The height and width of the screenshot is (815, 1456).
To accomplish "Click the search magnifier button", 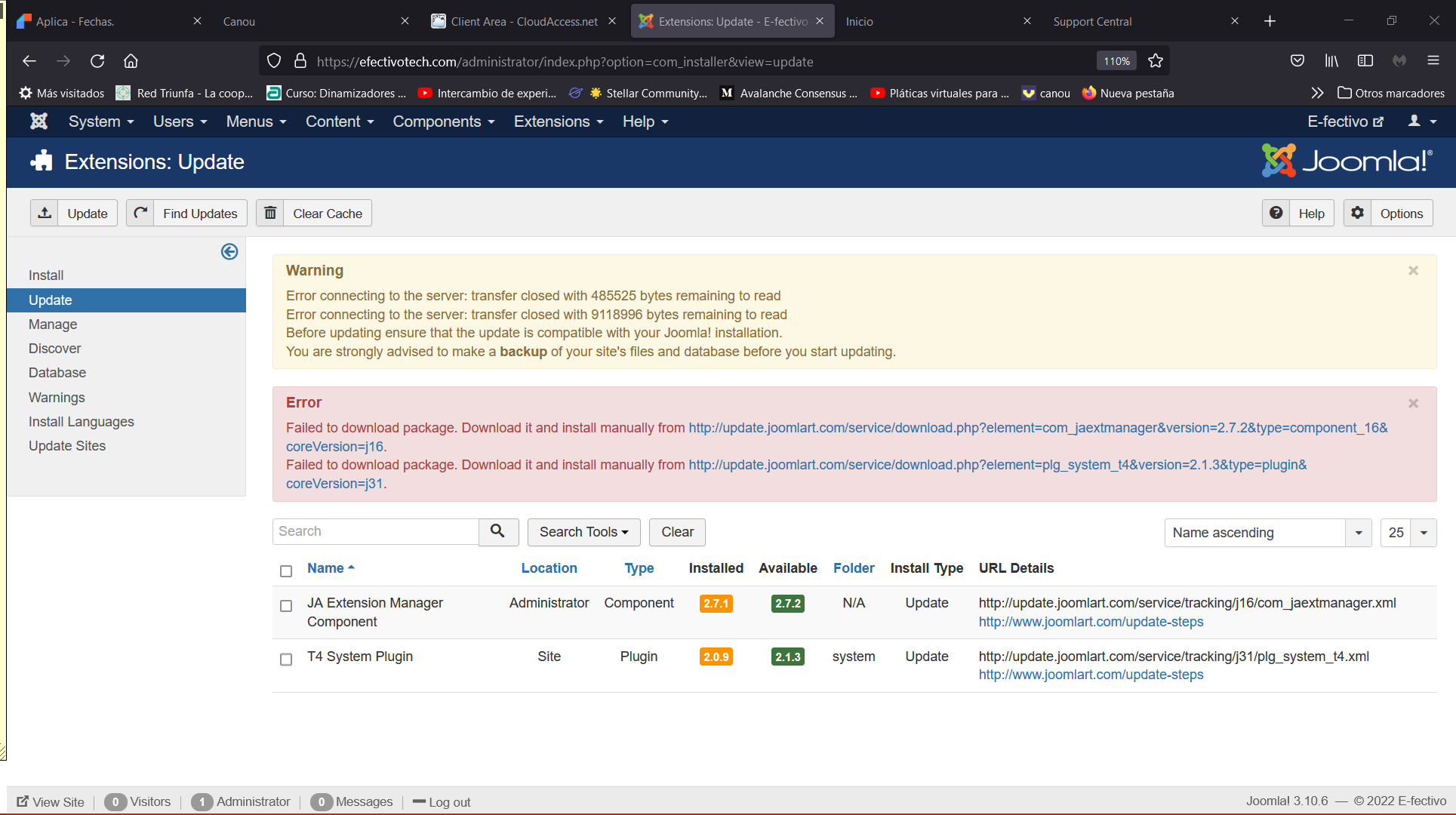I will click(497, 531).
